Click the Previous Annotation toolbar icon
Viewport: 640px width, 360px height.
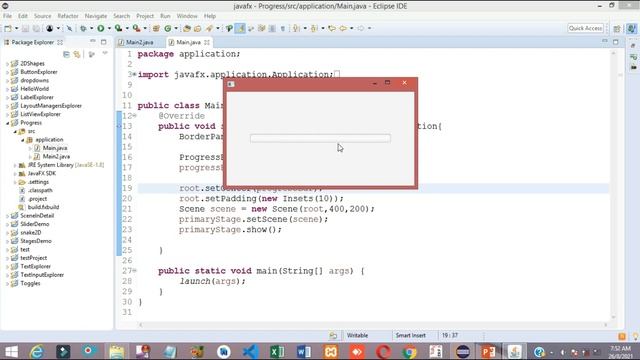pyautogui.click(x=314, y=28)
